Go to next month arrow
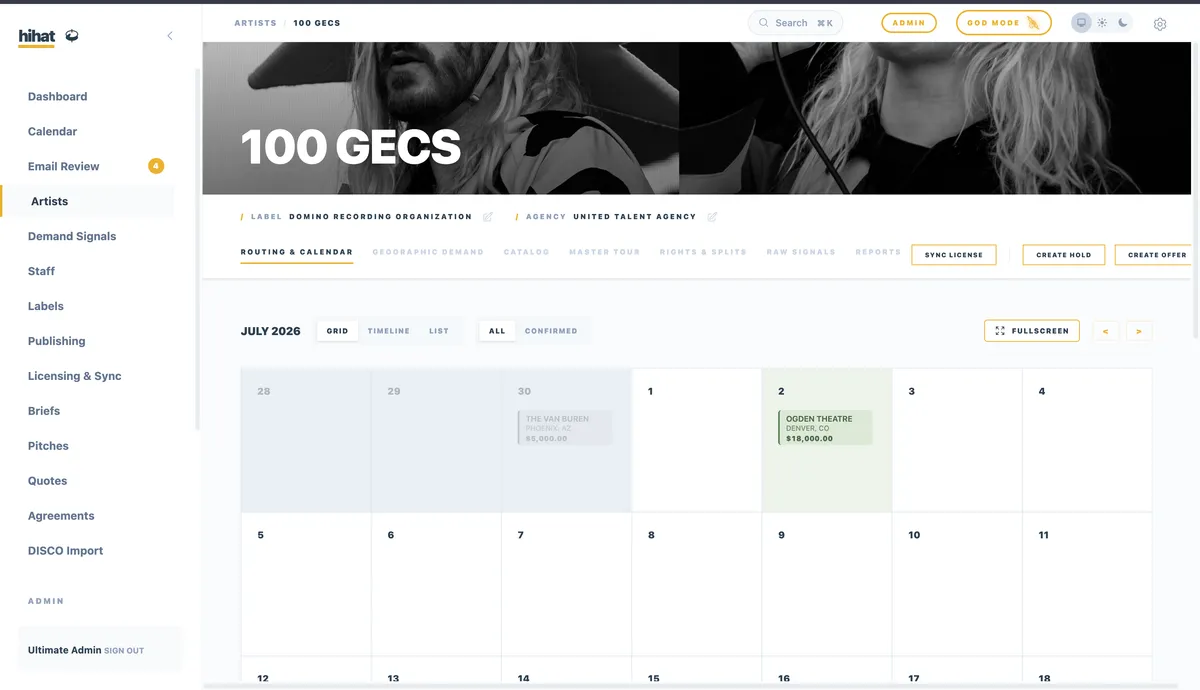The width and height of the screenshot is (1200, 690). (1139, 331)
